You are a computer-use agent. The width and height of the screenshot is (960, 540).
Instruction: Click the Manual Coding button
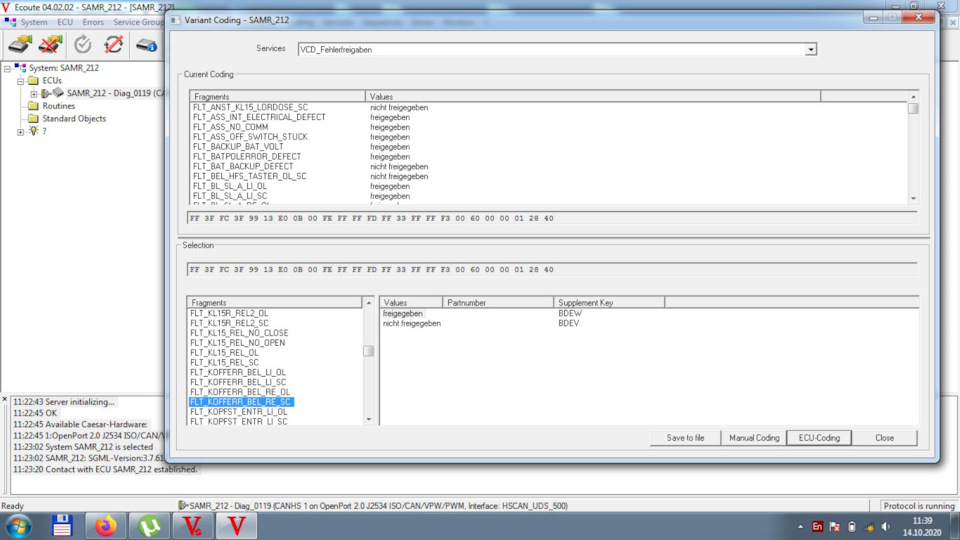754,438
